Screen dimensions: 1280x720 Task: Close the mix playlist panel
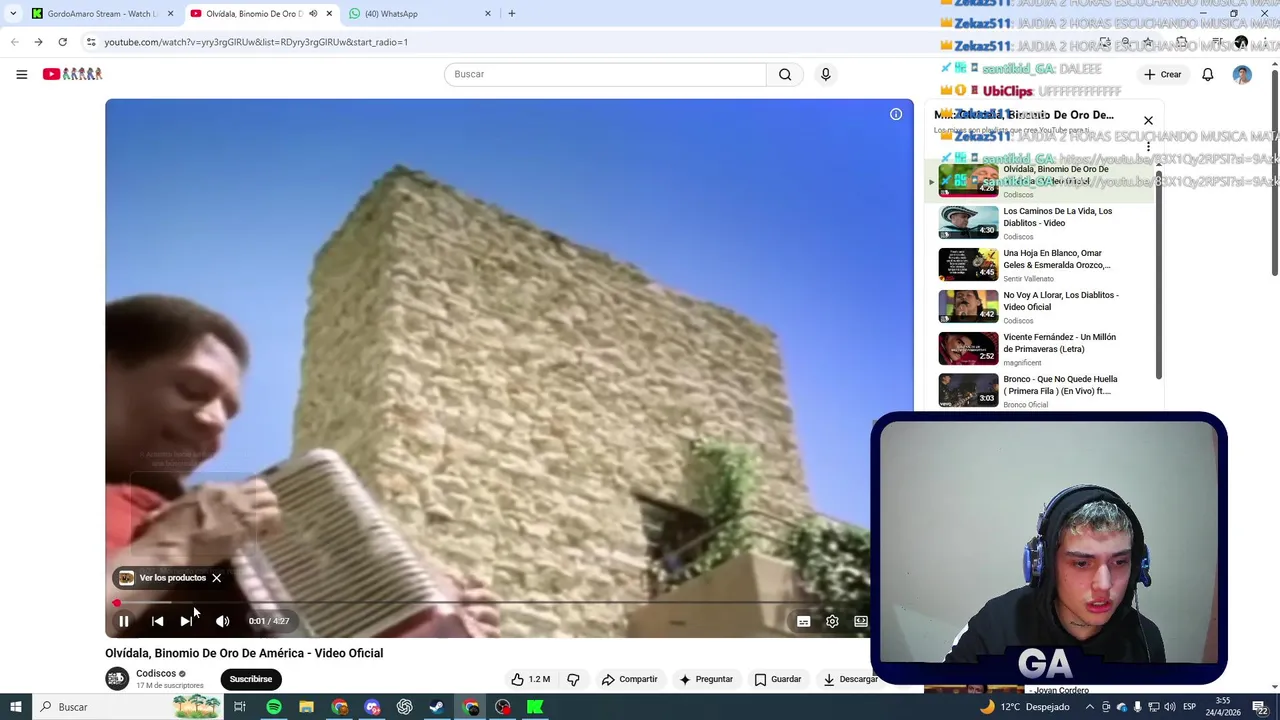1148,120
